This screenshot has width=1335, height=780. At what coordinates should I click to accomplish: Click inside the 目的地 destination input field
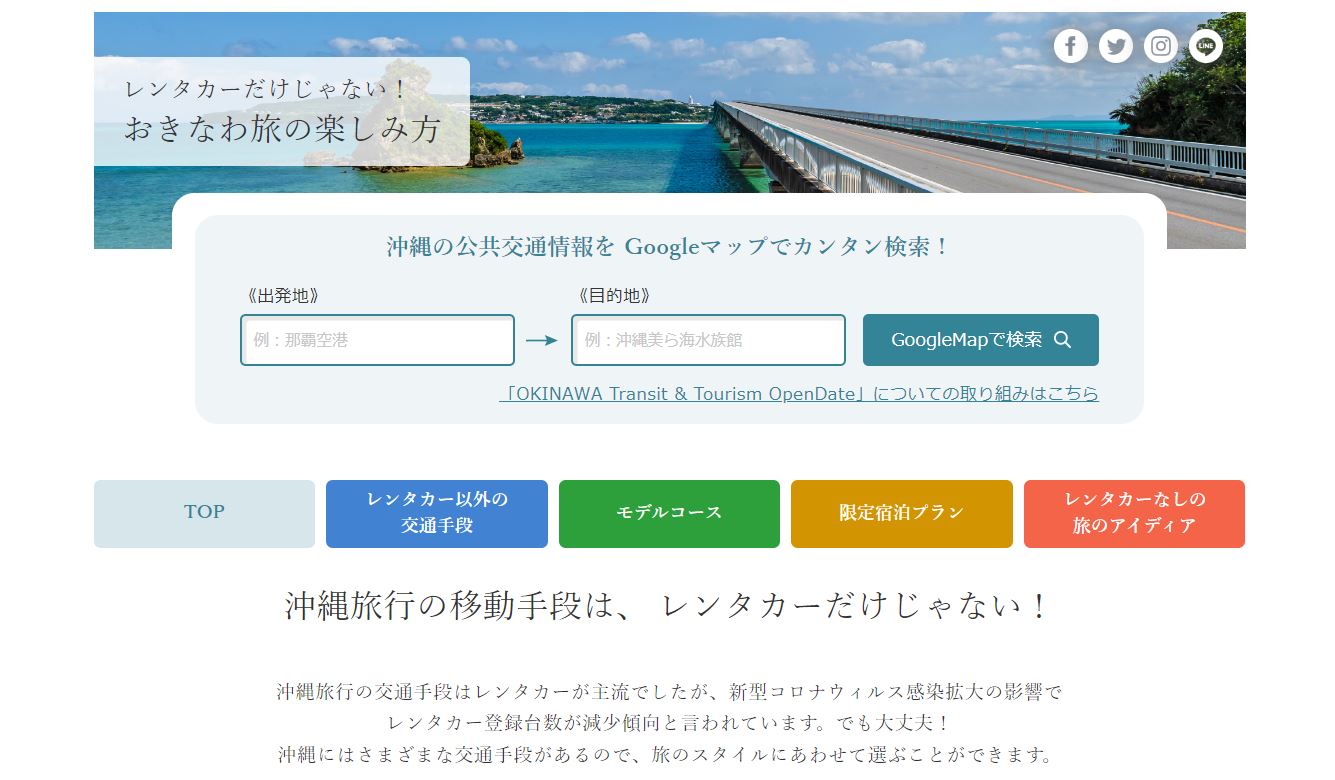click(x=708, y=340)
